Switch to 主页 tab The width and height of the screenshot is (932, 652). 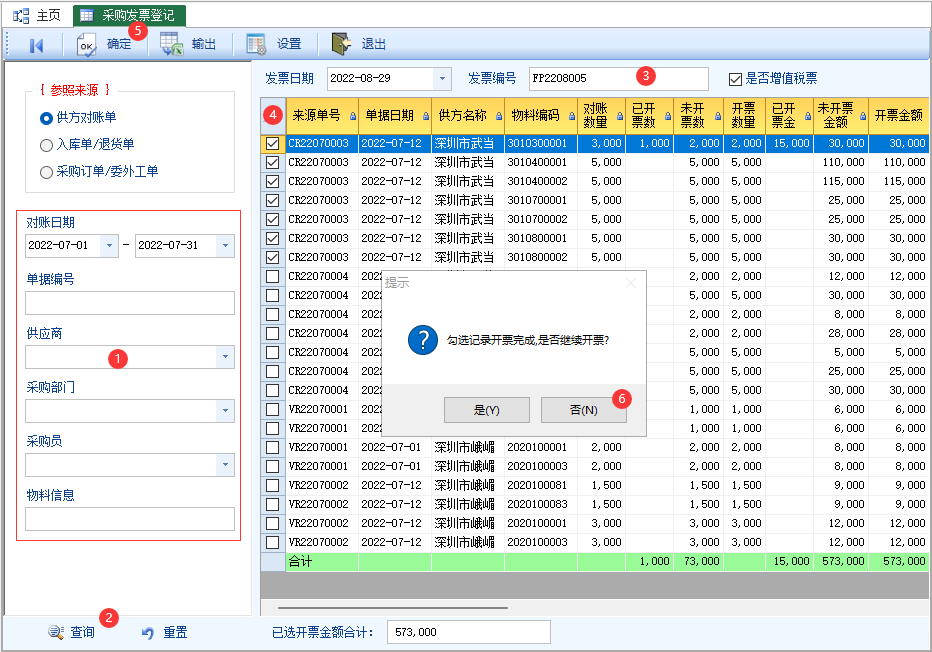point(37,16)
